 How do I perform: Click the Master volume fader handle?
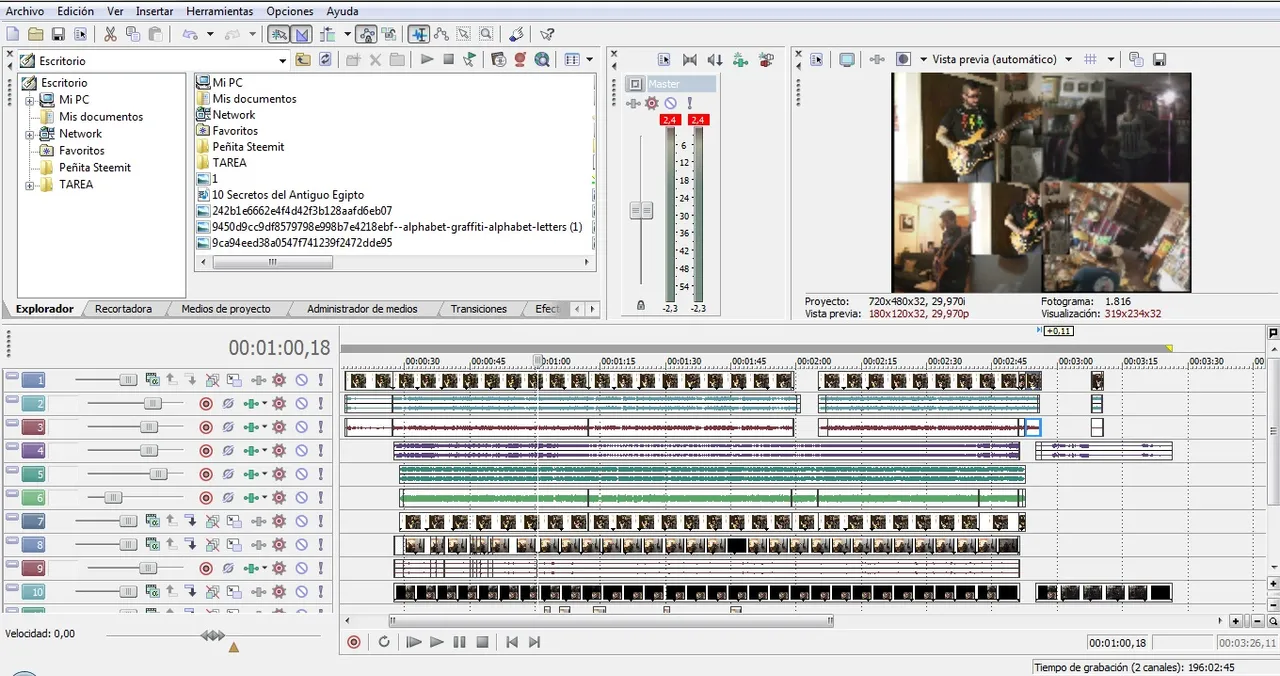(x=641, y=210)
